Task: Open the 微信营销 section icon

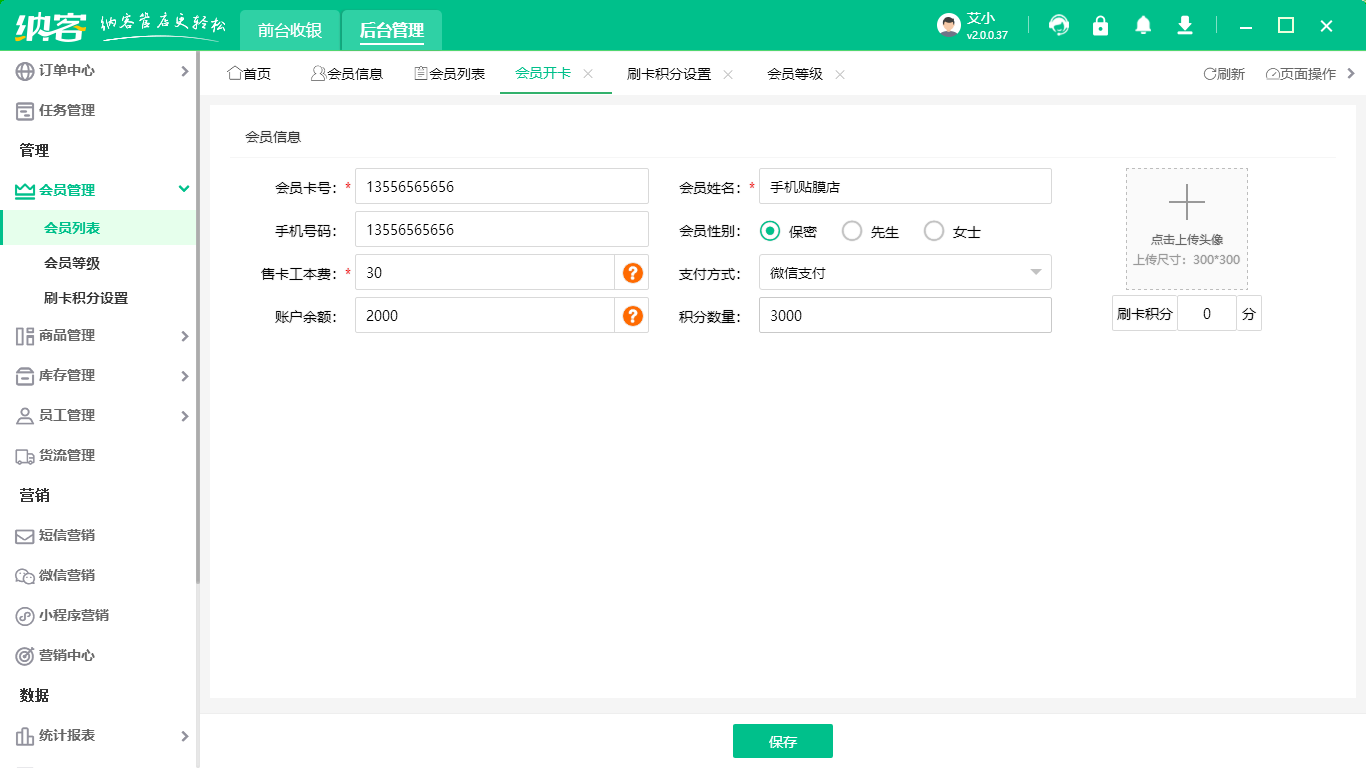Action: (x=23, y=575)
